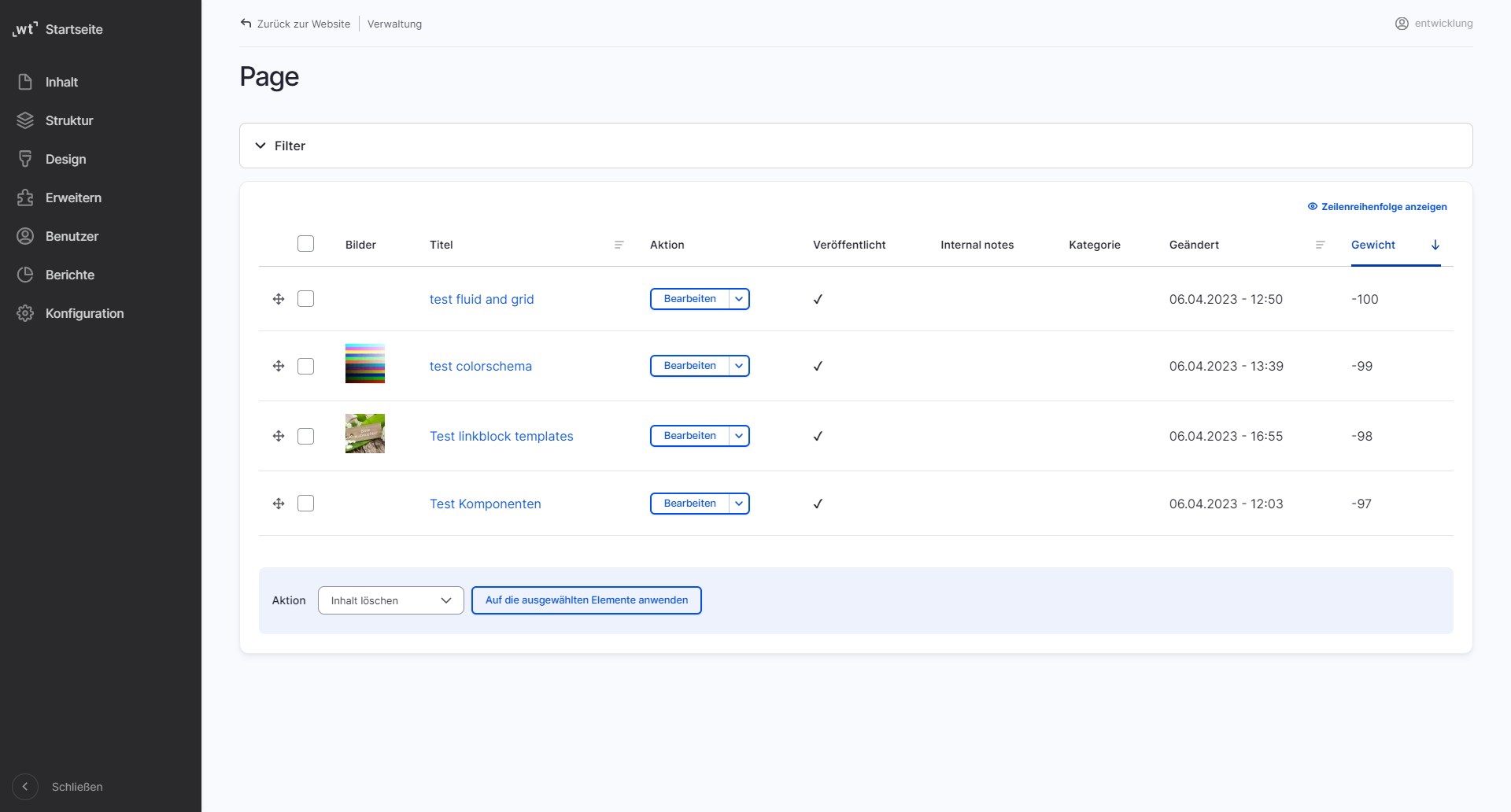
Task: Check the row for Test Komponenten
Action: click(x=305, y=503)
